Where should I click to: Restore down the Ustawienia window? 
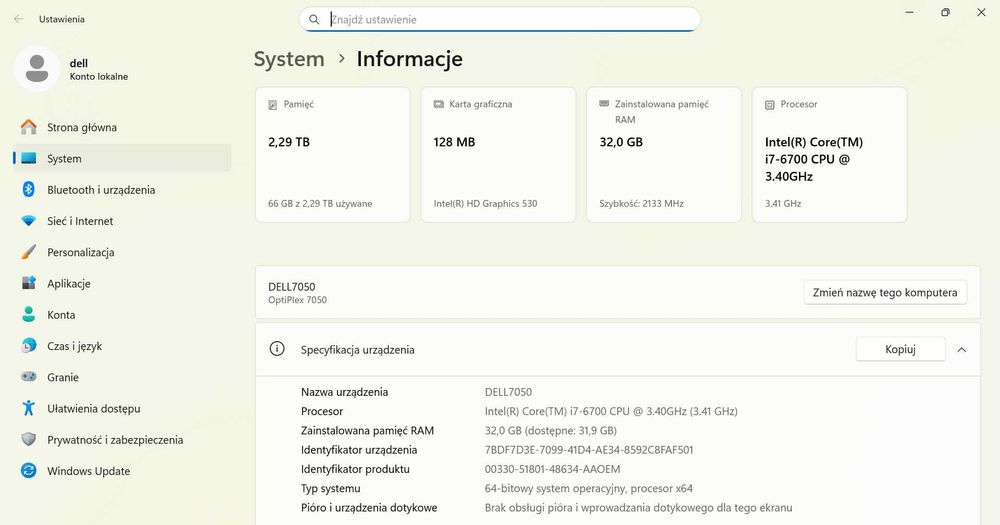(945, 12)
